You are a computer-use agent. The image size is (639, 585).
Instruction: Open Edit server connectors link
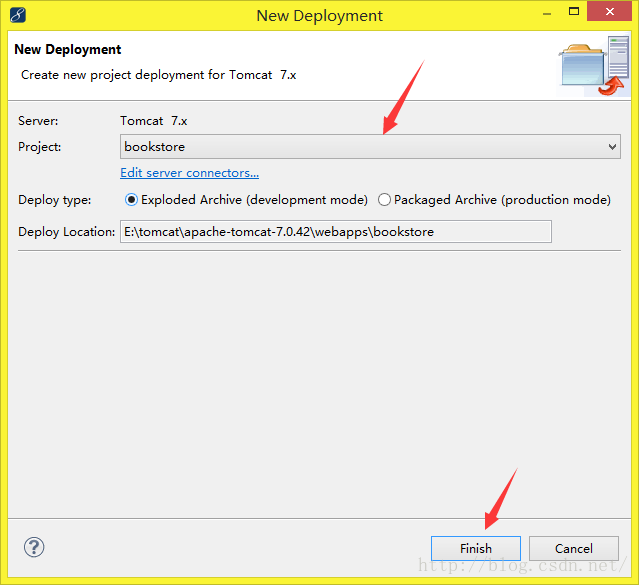click(x=189, y=173)
